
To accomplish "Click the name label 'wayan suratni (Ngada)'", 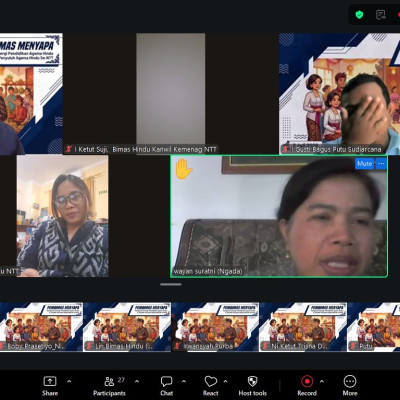I will [208, 271].
